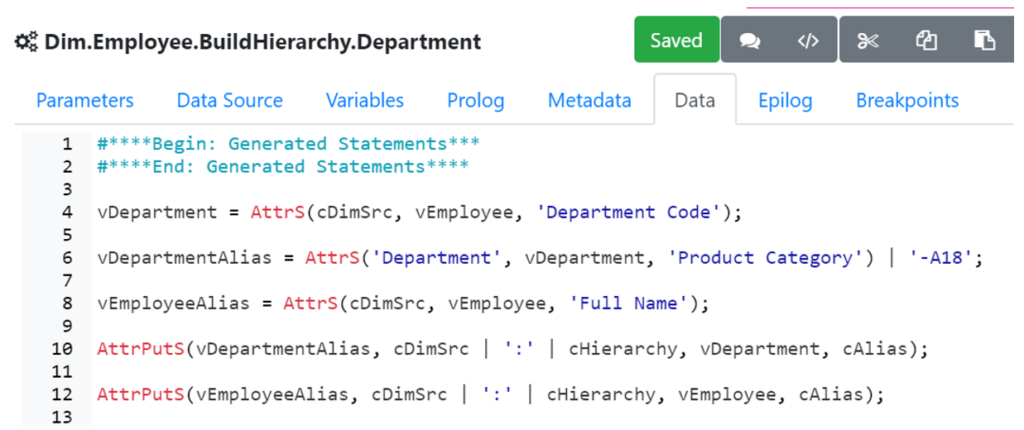Click the code brackets icon

(808, 41)
